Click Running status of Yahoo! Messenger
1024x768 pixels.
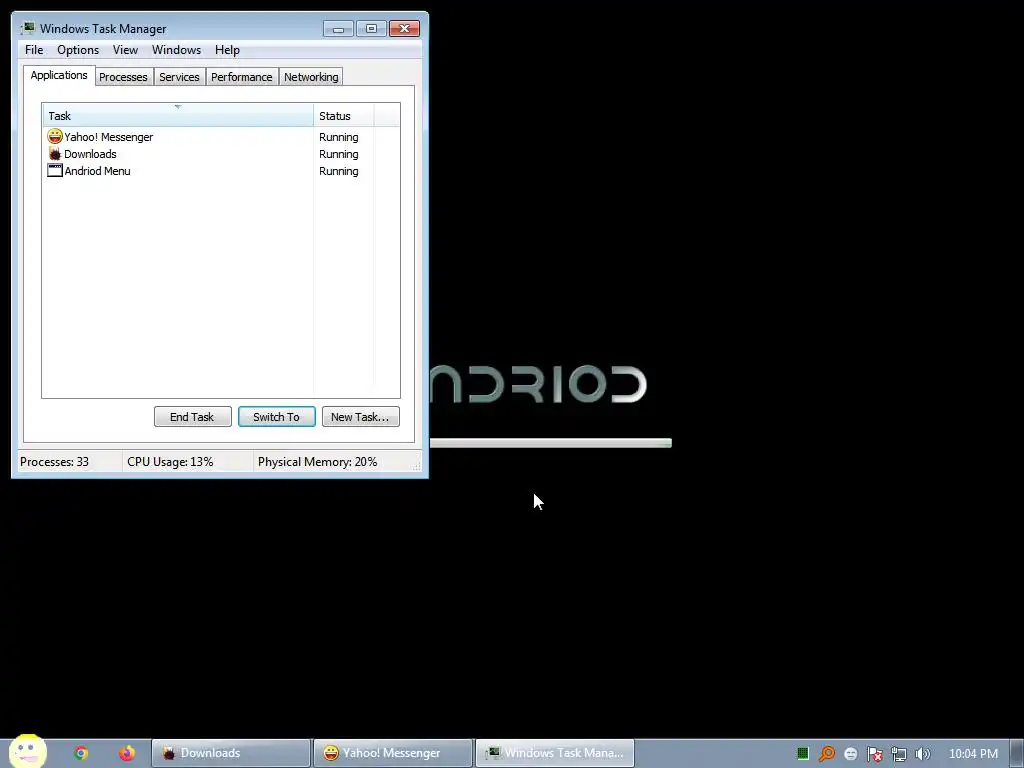point(338,137)
